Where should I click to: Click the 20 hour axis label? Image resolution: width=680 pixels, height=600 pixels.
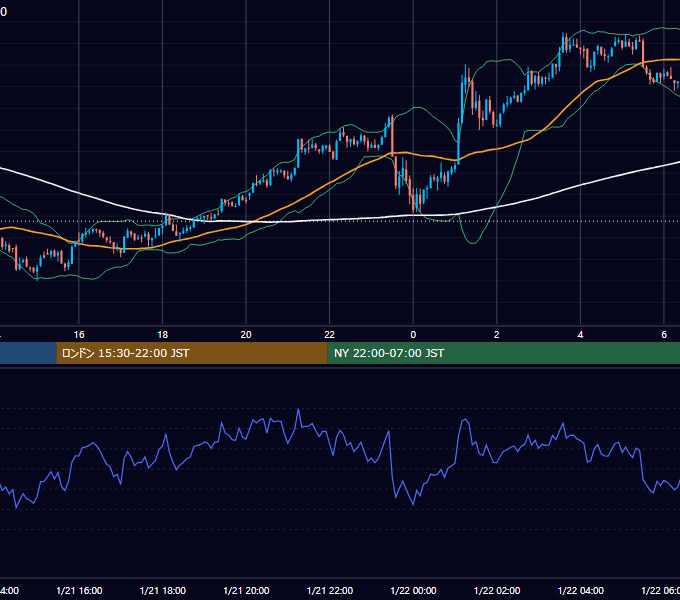point(246,335)
